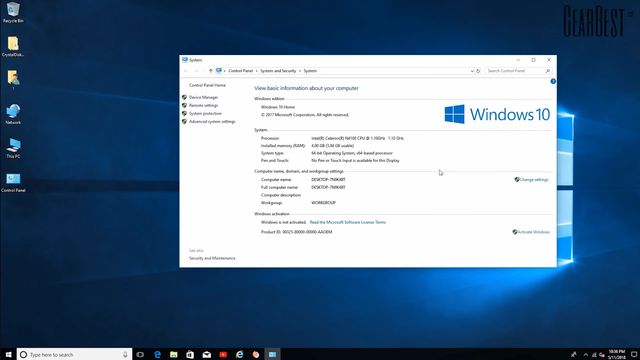Click the search magnifier icon

548,71
